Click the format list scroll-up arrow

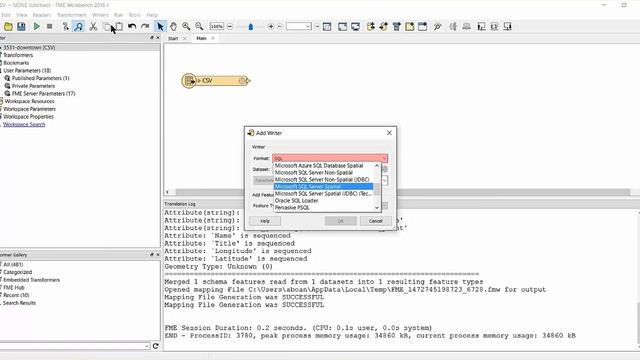click(377, 166)
